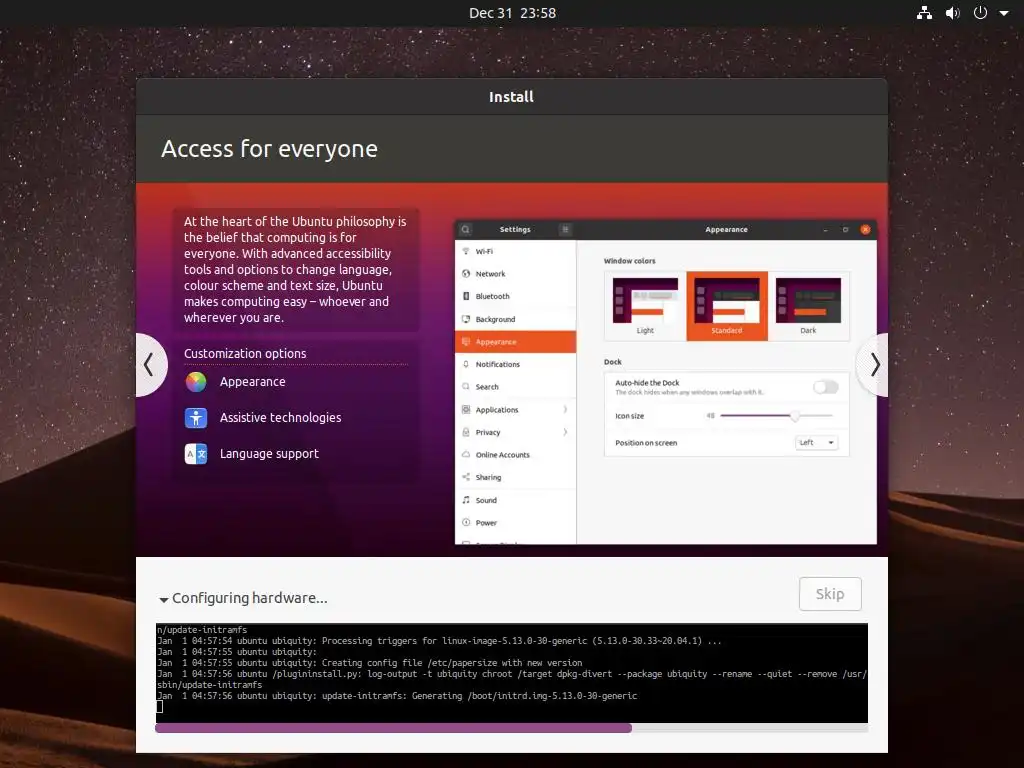Adjust the dock Icon size slider
This screenshot has height=768, width=1024.
(776, 415)
